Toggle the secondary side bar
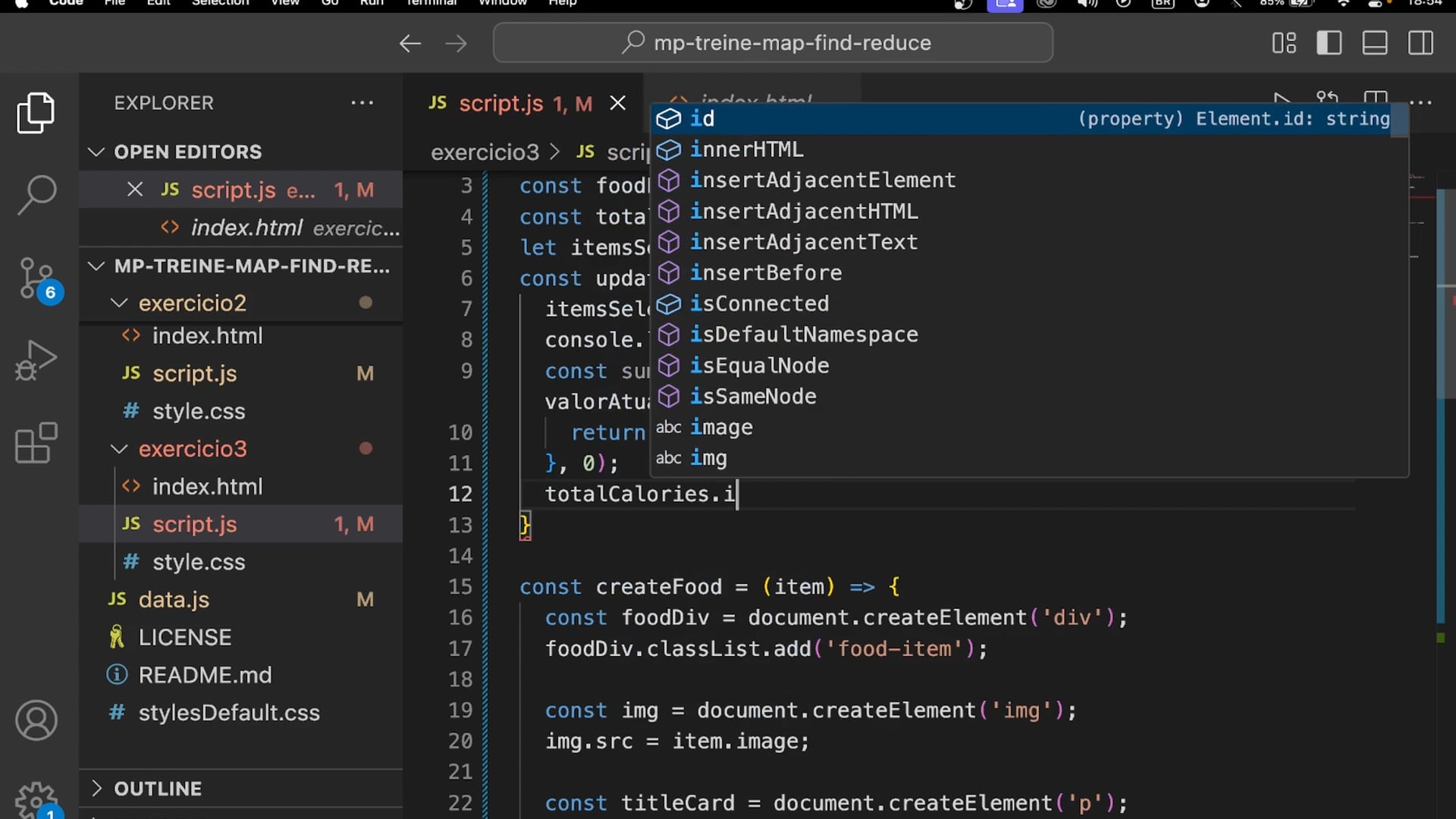Screen dimensions: 1456x819 pos(1420,42)
